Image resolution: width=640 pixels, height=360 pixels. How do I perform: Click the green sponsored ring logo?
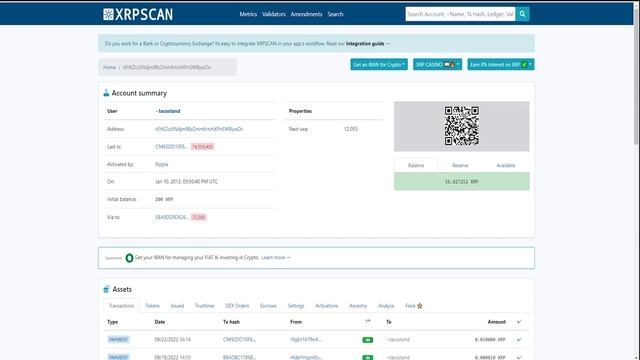click(129, 258)
